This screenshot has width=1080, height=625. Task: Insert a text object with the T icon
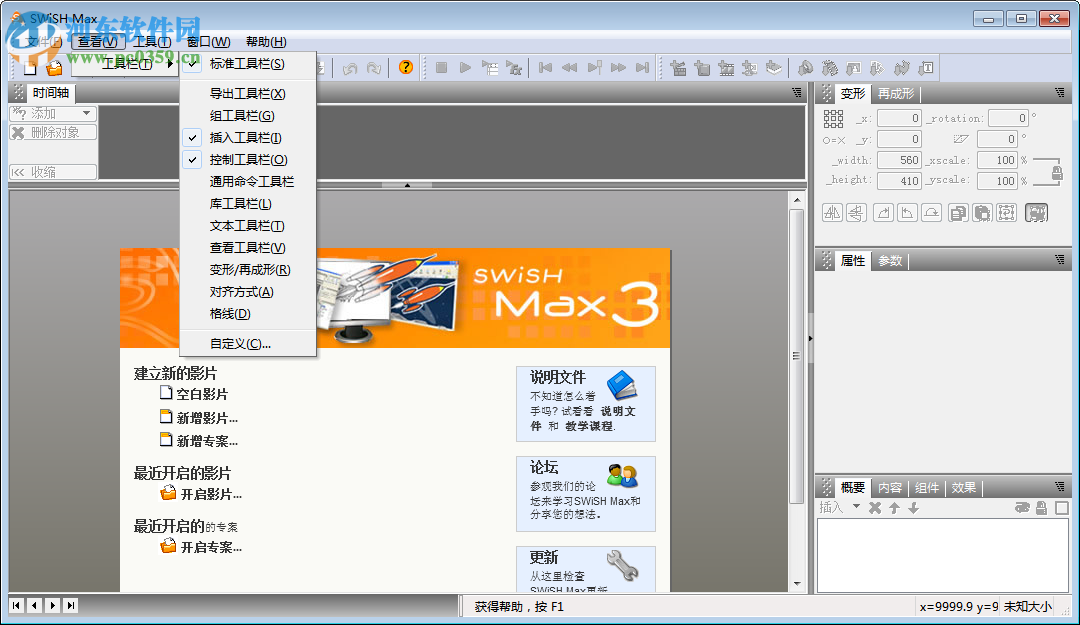coord(926,68)
